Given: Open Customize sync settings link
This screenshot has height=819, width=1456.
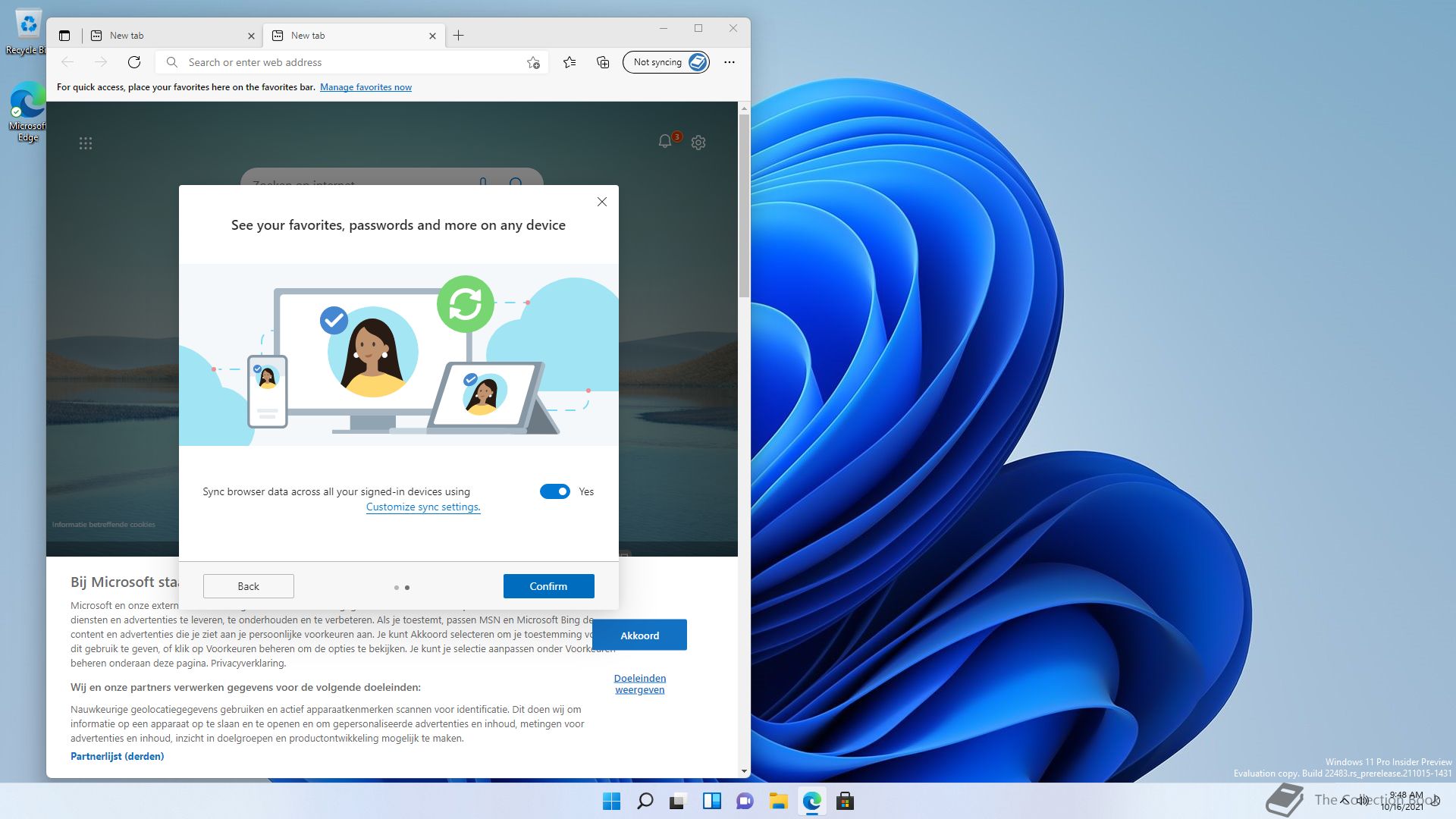Looking at the screenshot, I should (x=423, y=507).
